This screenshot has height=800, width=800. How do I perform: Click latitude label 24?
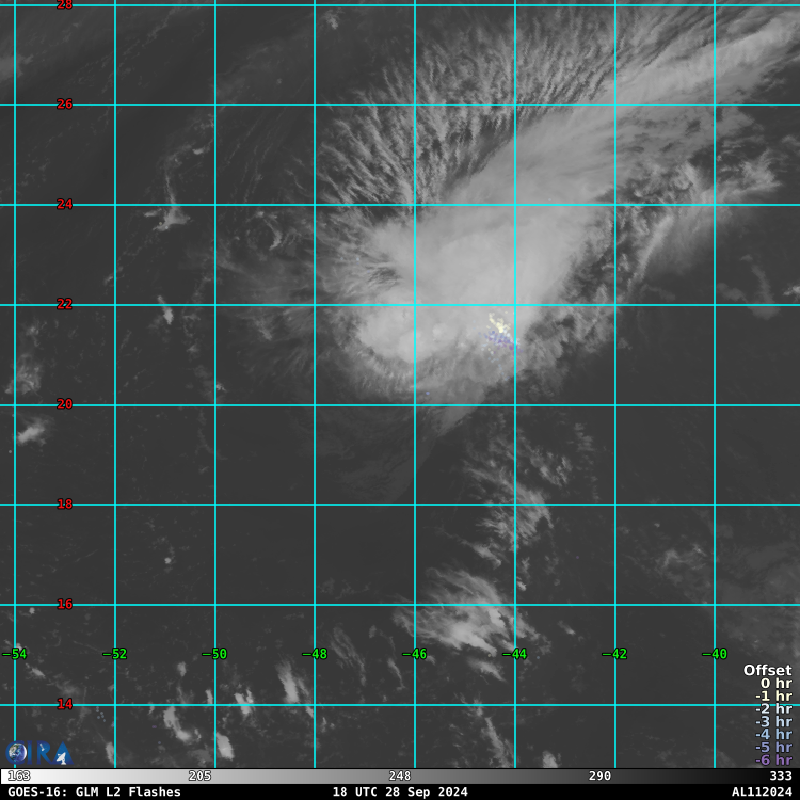65,204
